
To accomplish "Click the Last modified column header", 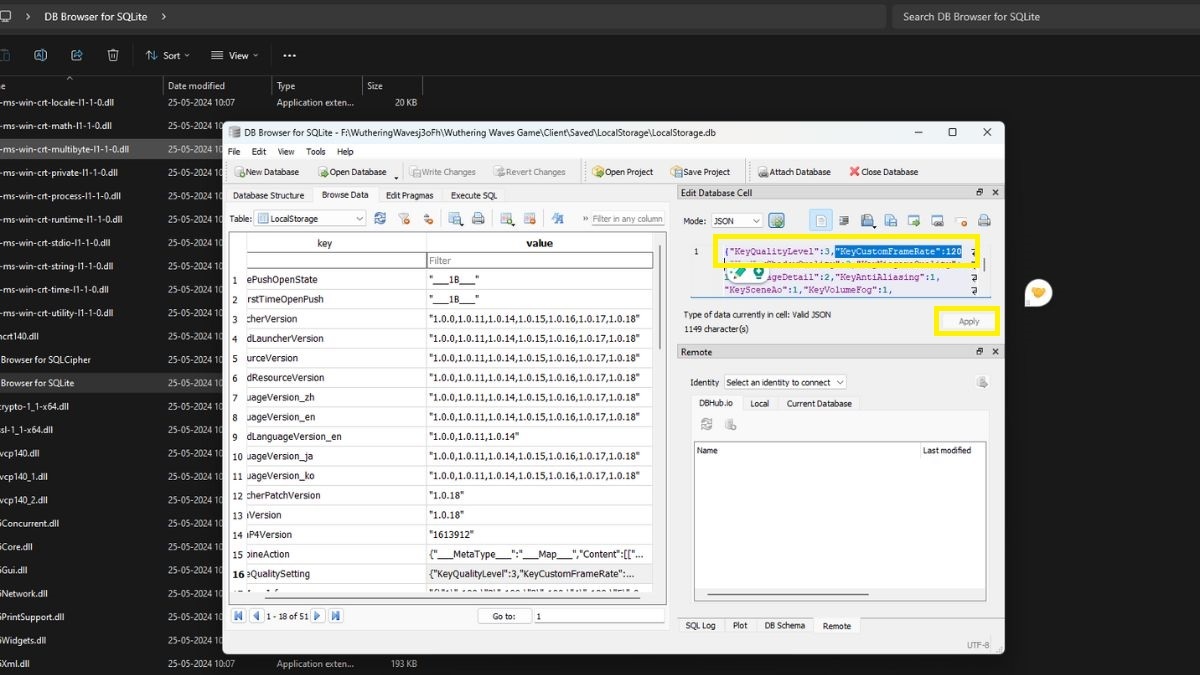I will pos(951,450).
